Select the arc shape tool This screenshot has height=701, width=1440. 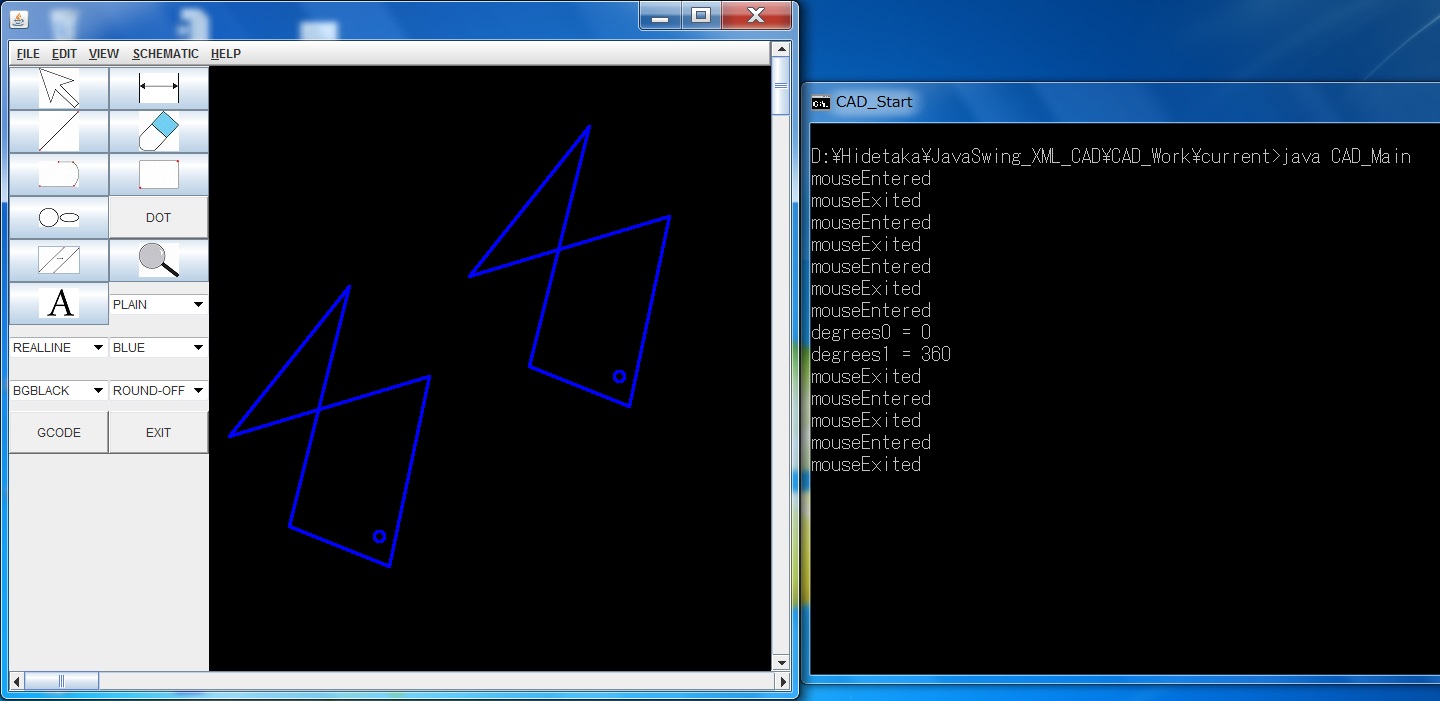click(59, 174)
